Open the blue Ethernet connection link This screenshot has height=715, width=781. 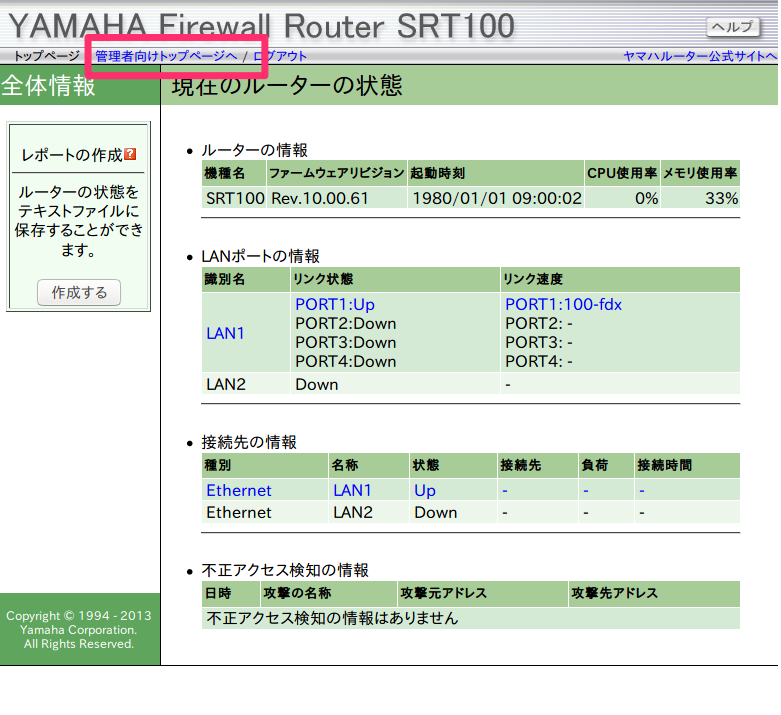click(239, 490)
